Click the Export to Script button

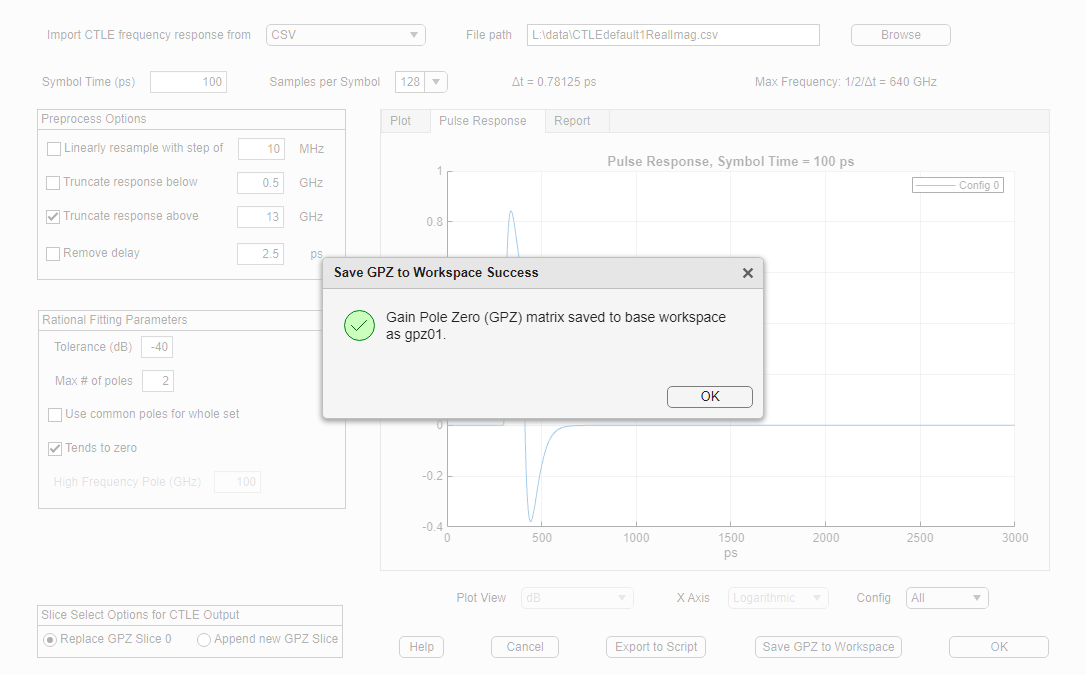(656, 647)
